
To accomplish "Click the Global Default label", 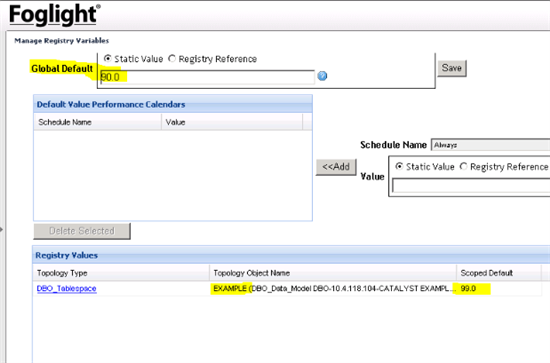I will pyautogui.click(x=62, y=68).
